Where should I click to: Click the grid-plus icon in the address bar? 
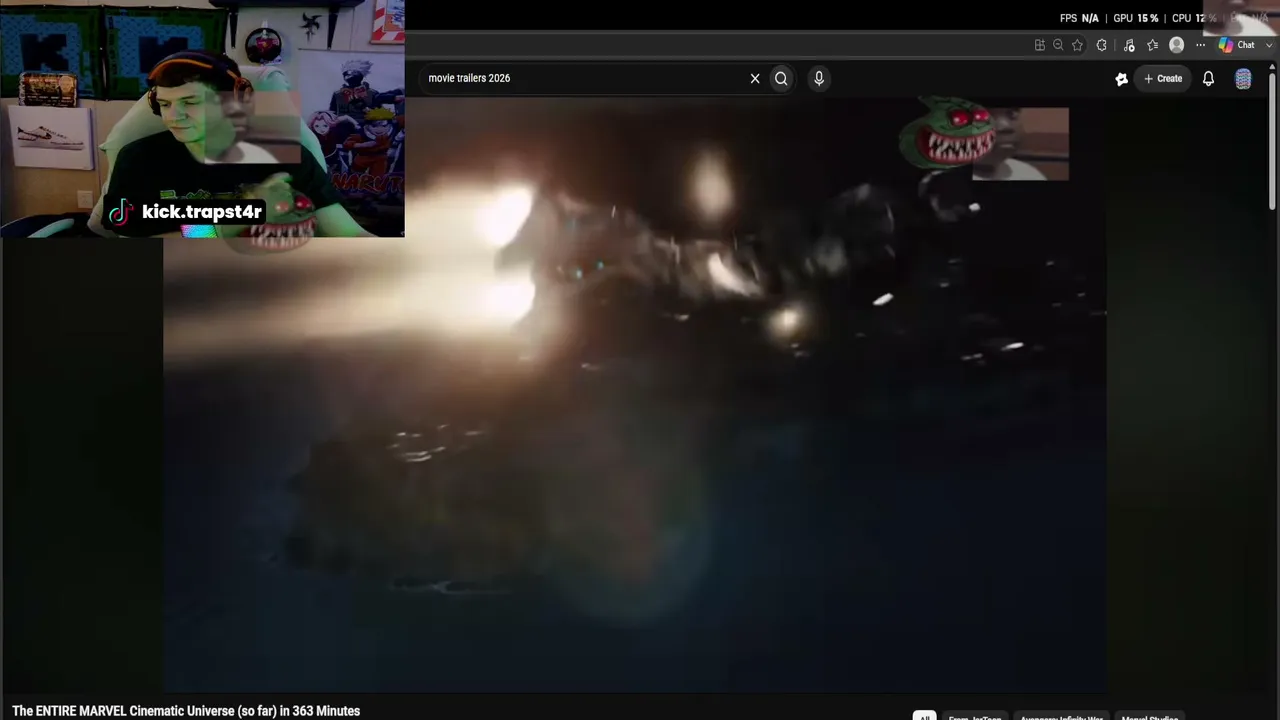pyautogui.click(x=1040, y=45)
